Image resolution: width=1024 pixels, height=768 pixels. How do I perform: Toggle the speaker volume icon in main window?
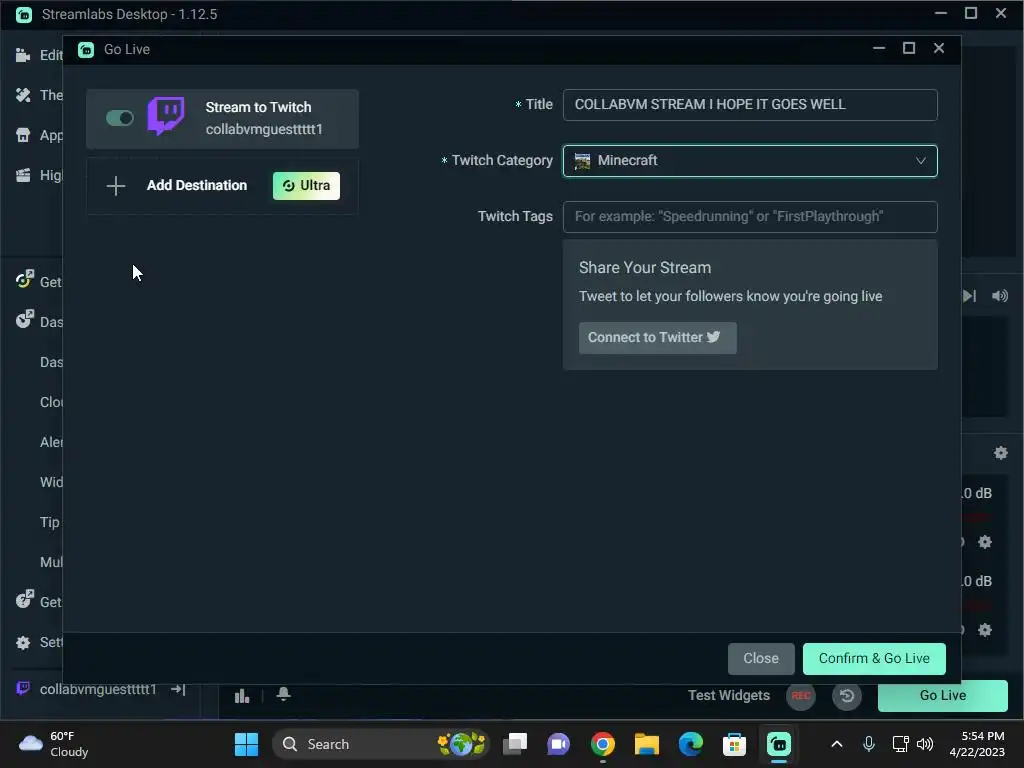click(1000, 296)
